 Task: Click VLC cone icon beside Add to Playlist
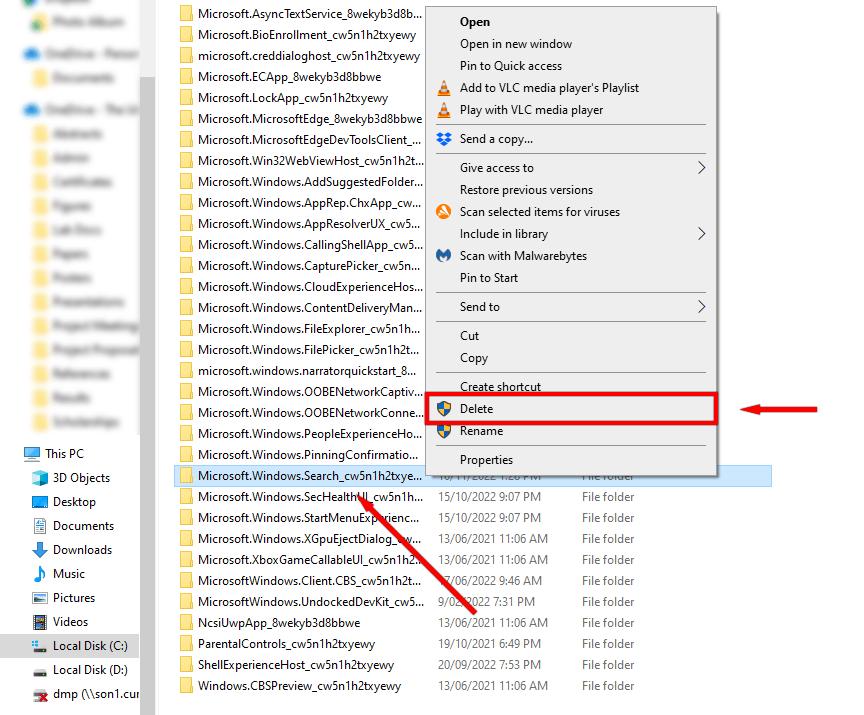444,88
